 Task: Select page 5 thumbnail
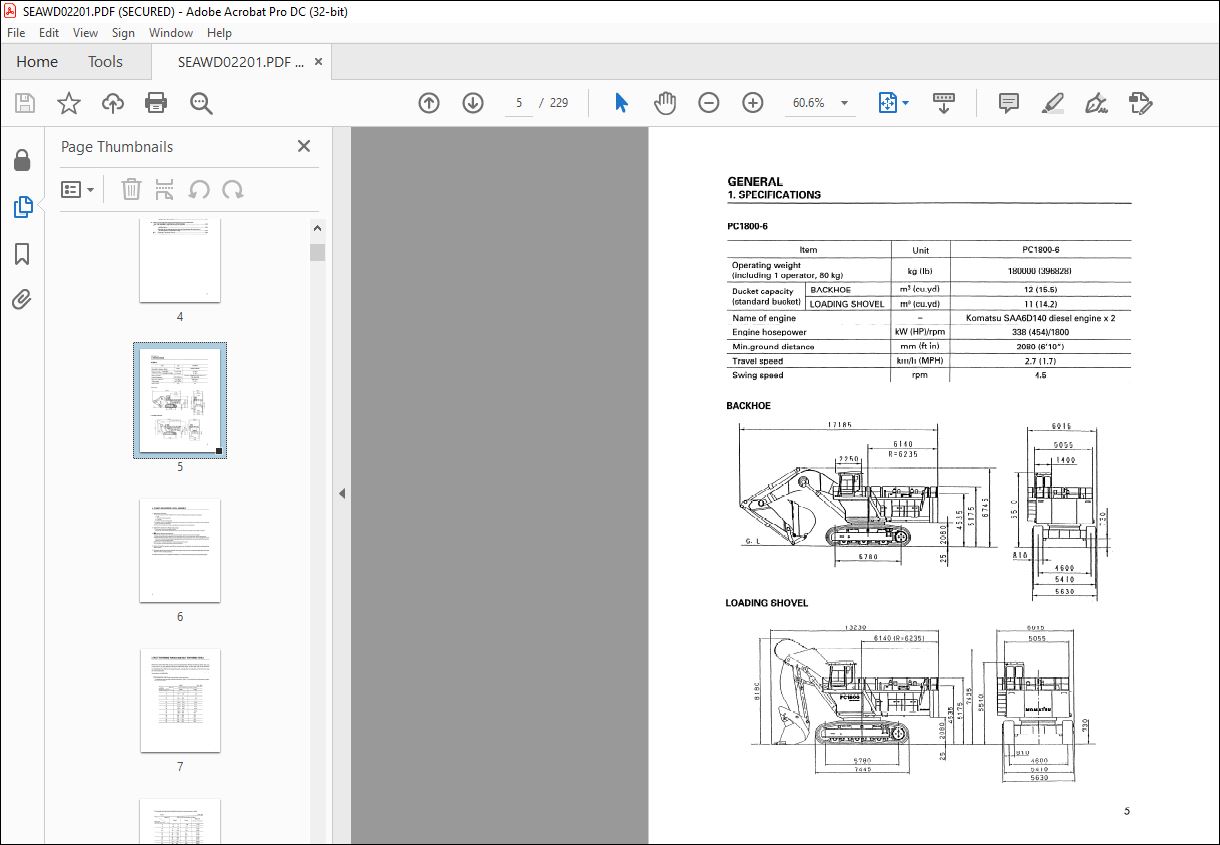point(180,400)
